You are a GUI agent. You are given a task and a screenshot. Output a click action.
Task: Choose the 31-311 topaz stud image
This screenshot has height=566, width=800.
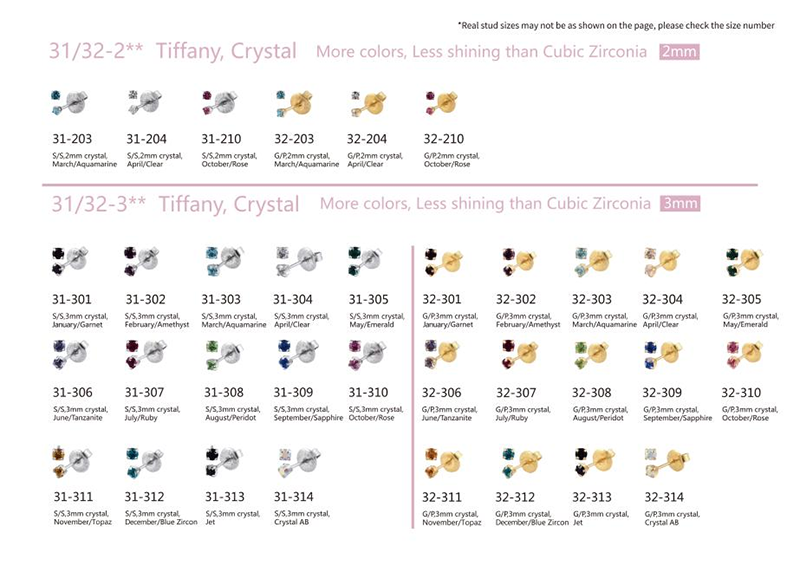pos(69,460)
